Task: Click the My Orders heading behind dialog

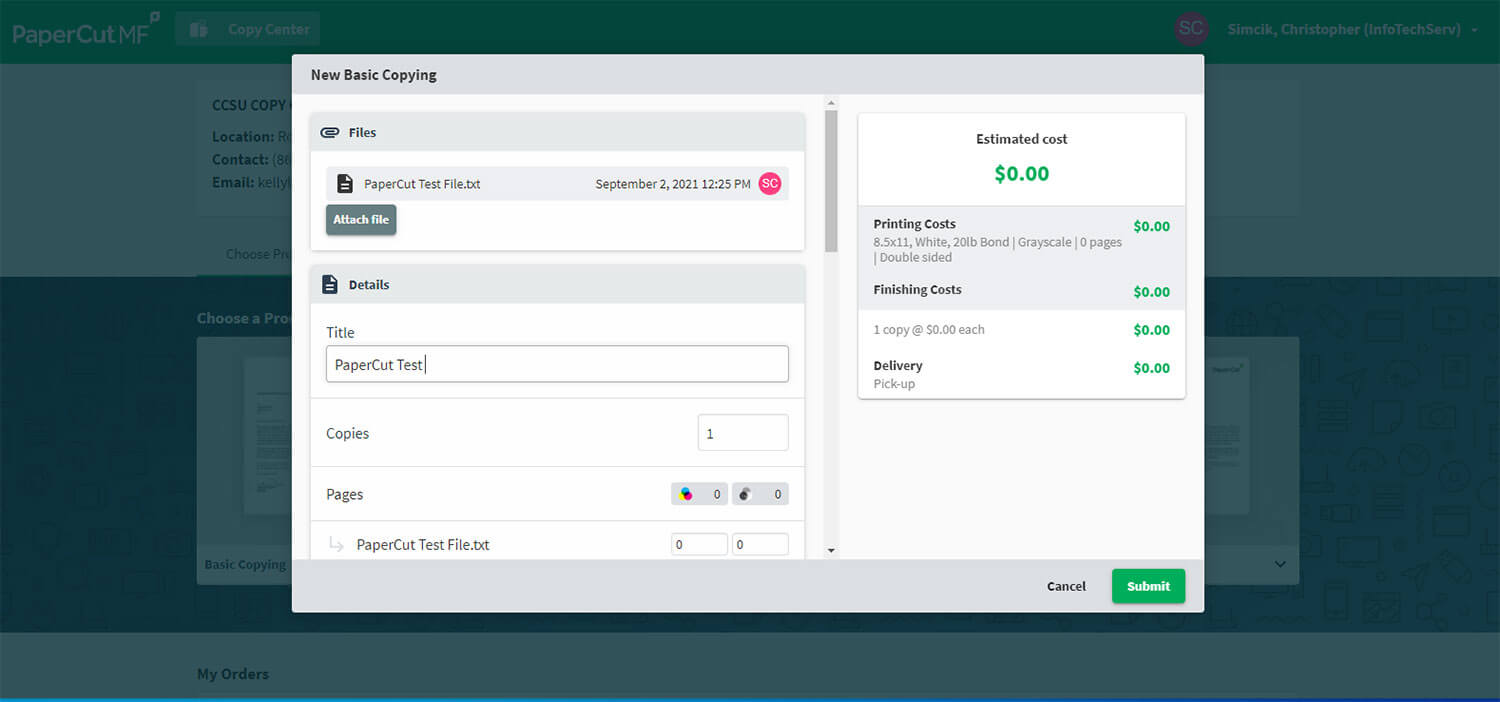Action: (x=233, y=674)
